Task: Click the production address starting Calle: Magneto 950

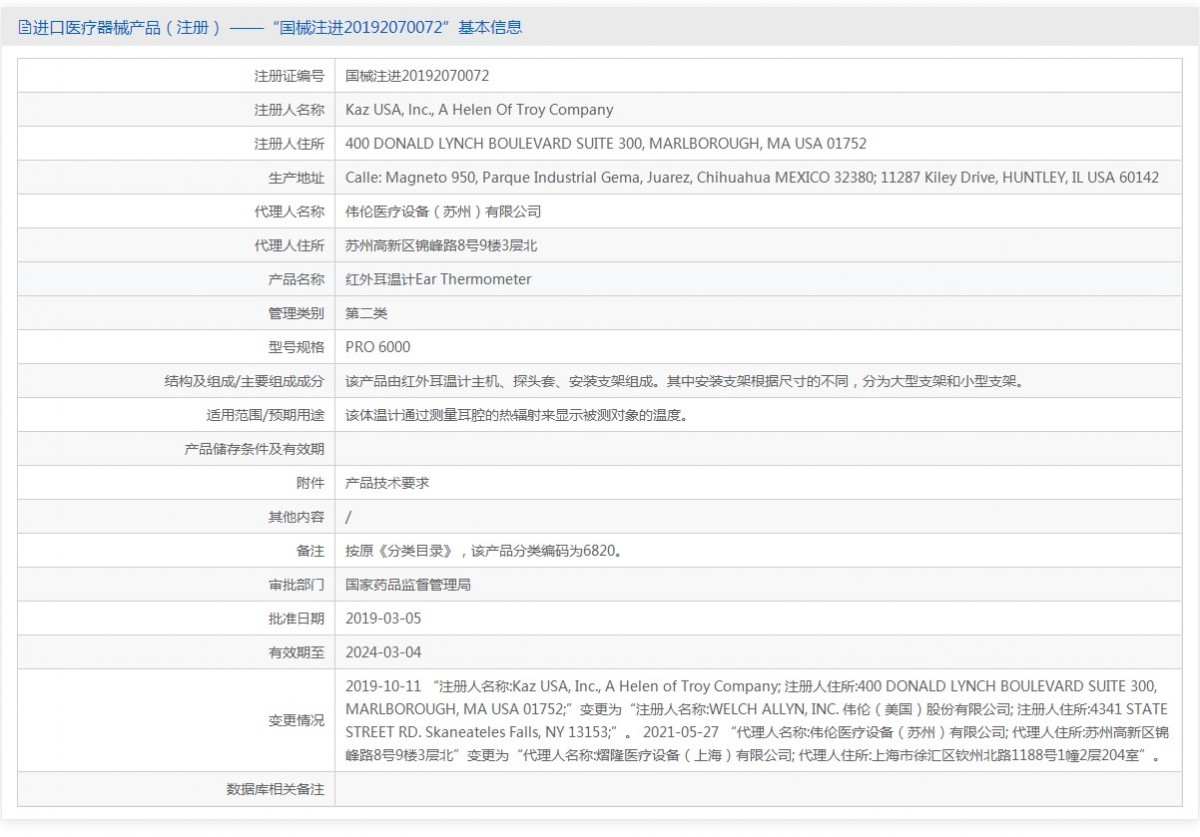Action: (752, 178)
